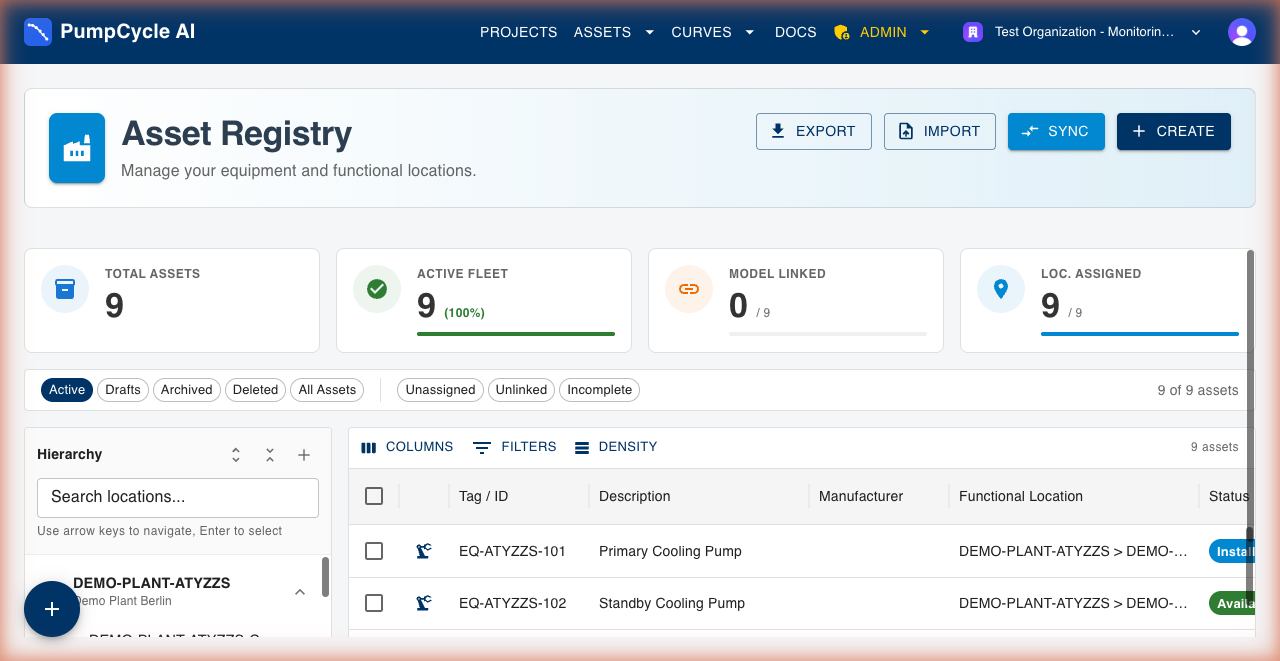Screen dimensions: 1280x661
Task: Open the ASSETS dropdown in the navbar
Action: [x=614, y=31]
